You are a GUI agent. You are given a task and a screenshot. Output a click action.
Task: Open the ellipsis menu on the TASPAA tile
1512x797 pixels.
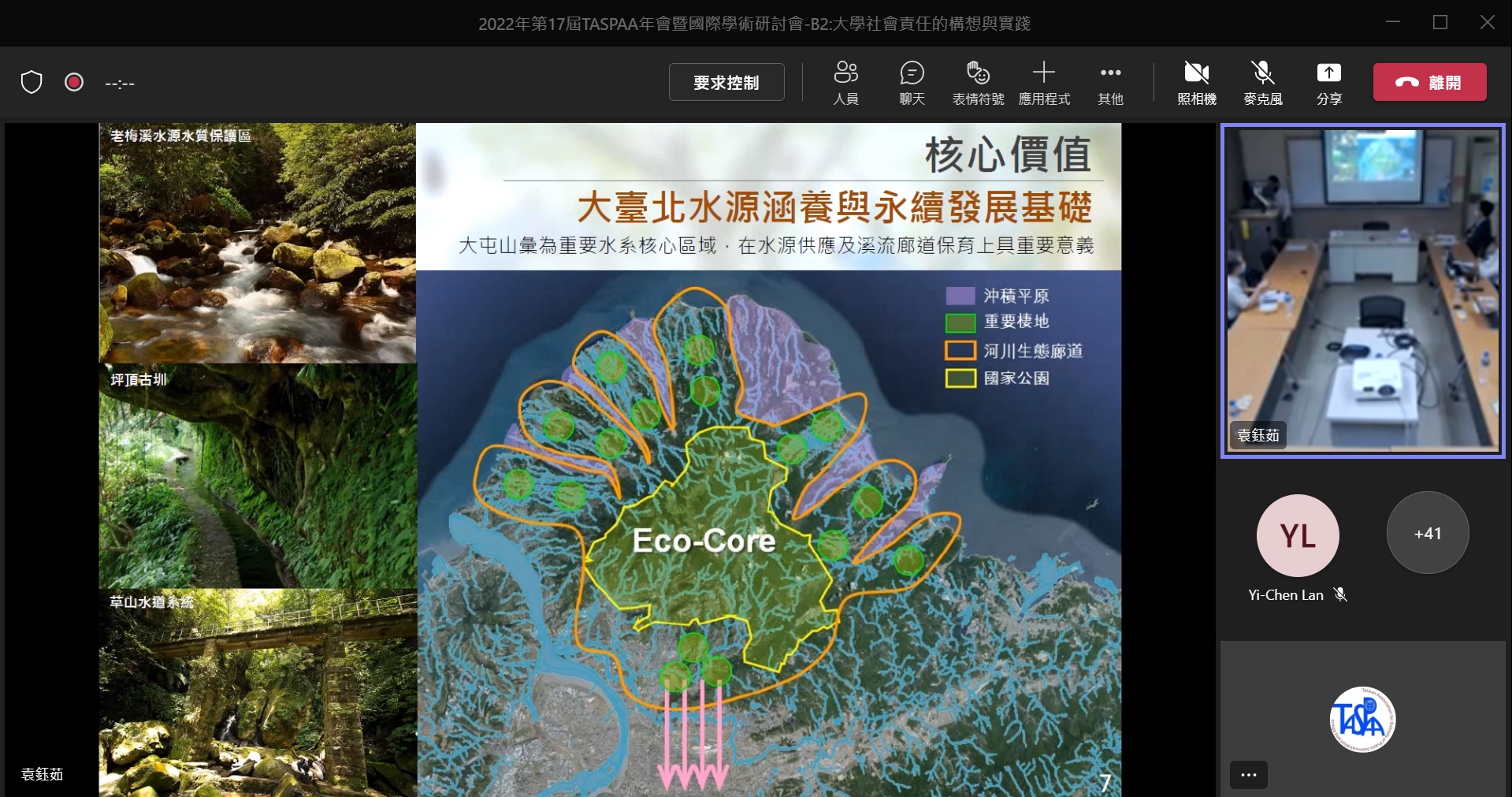pos(1249,775)
